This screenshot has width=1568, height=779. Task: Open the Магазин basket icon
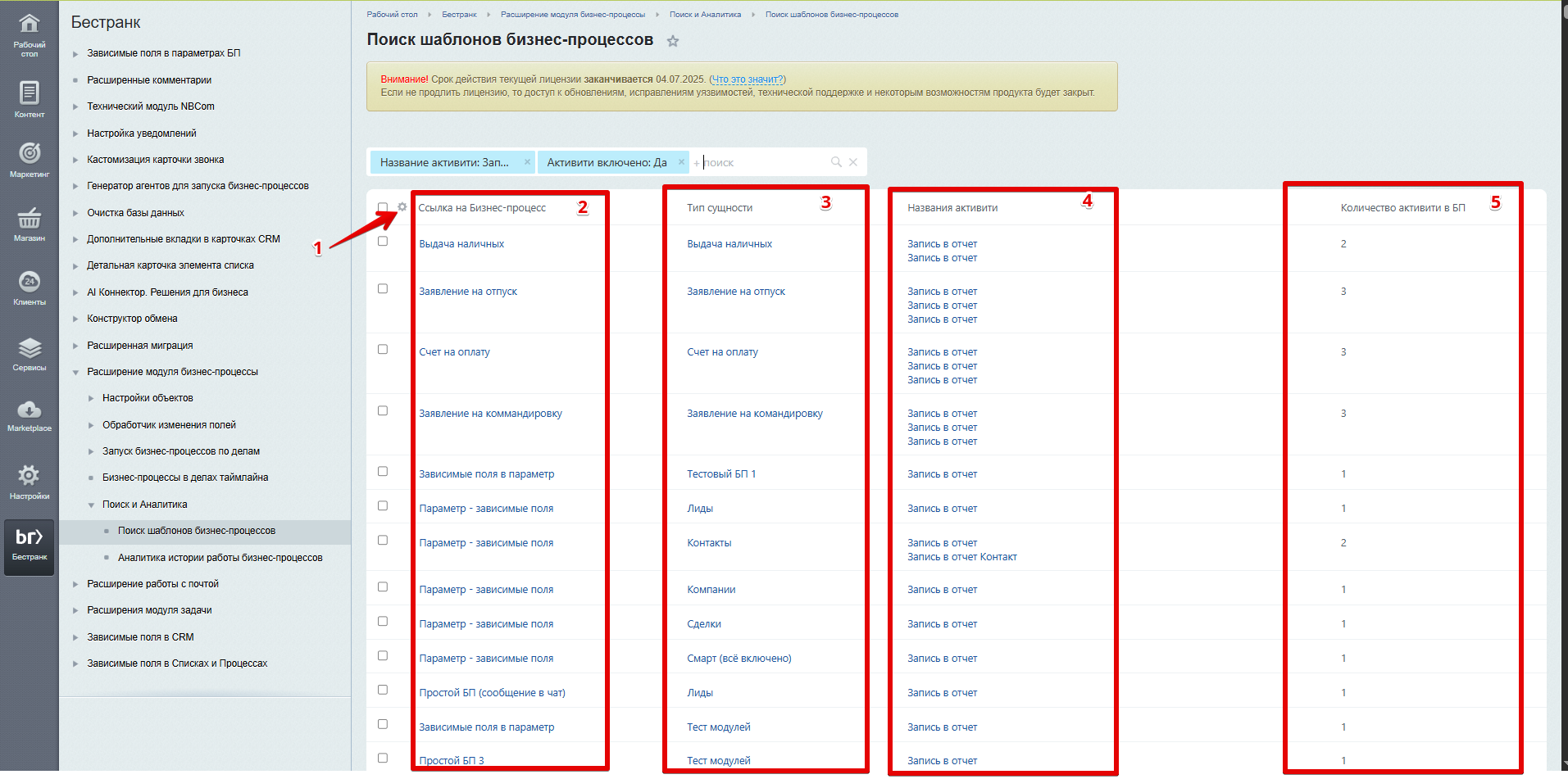click(x=29, y=218)
